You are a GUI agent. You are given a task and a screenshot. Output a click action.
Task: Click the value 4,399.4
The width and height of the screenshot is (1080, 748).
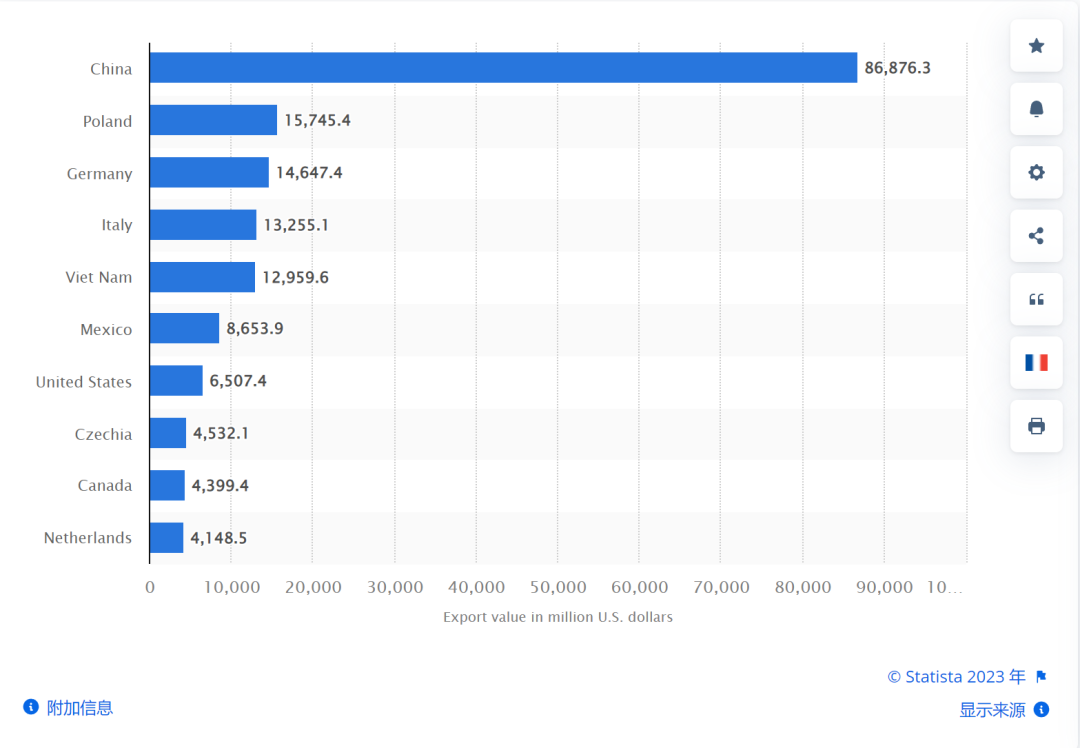(220, 485)
